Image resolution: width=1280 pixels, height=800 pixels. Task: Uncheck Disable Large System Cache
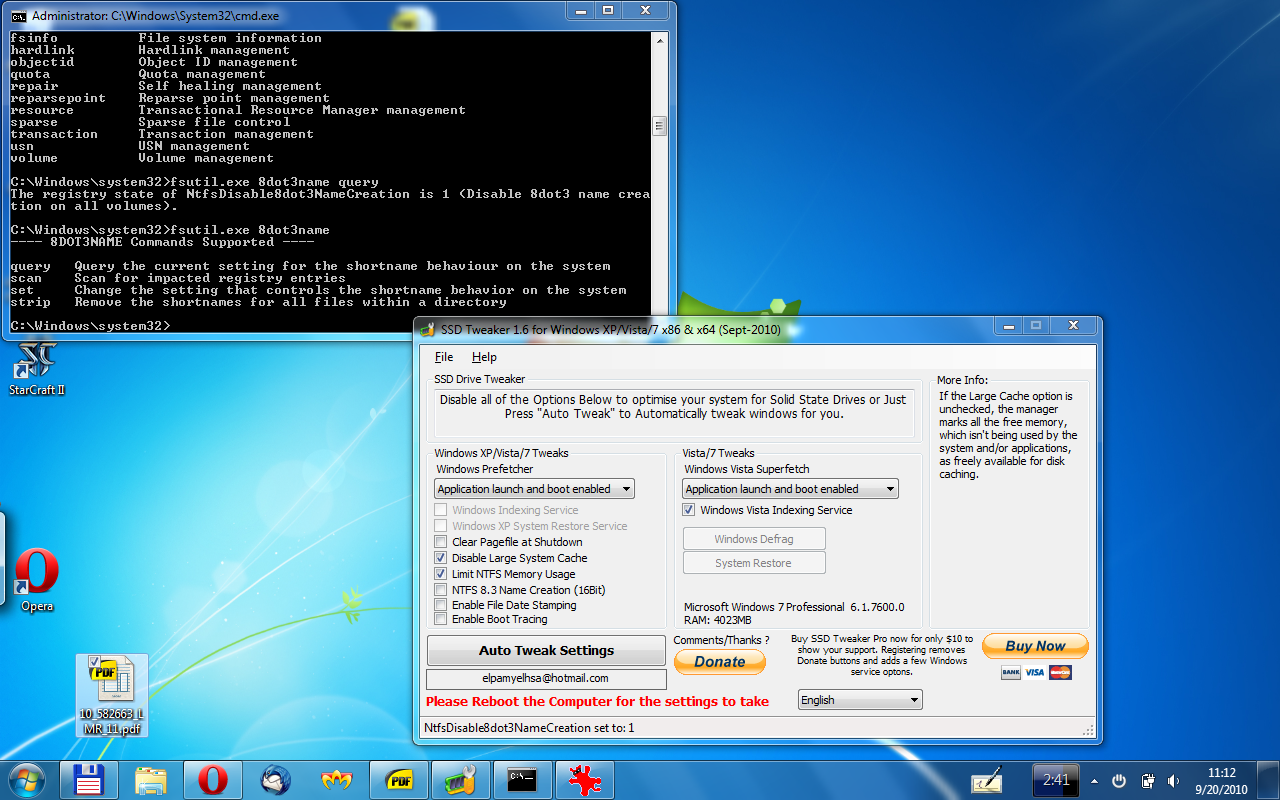pos(439,558)
